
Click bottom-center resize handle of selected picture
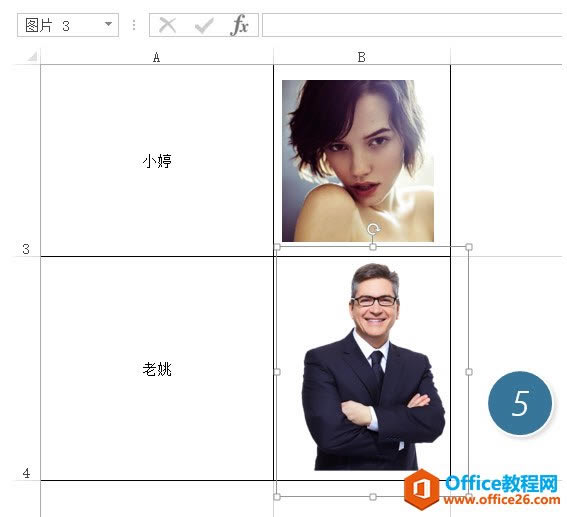pos(373,497)
